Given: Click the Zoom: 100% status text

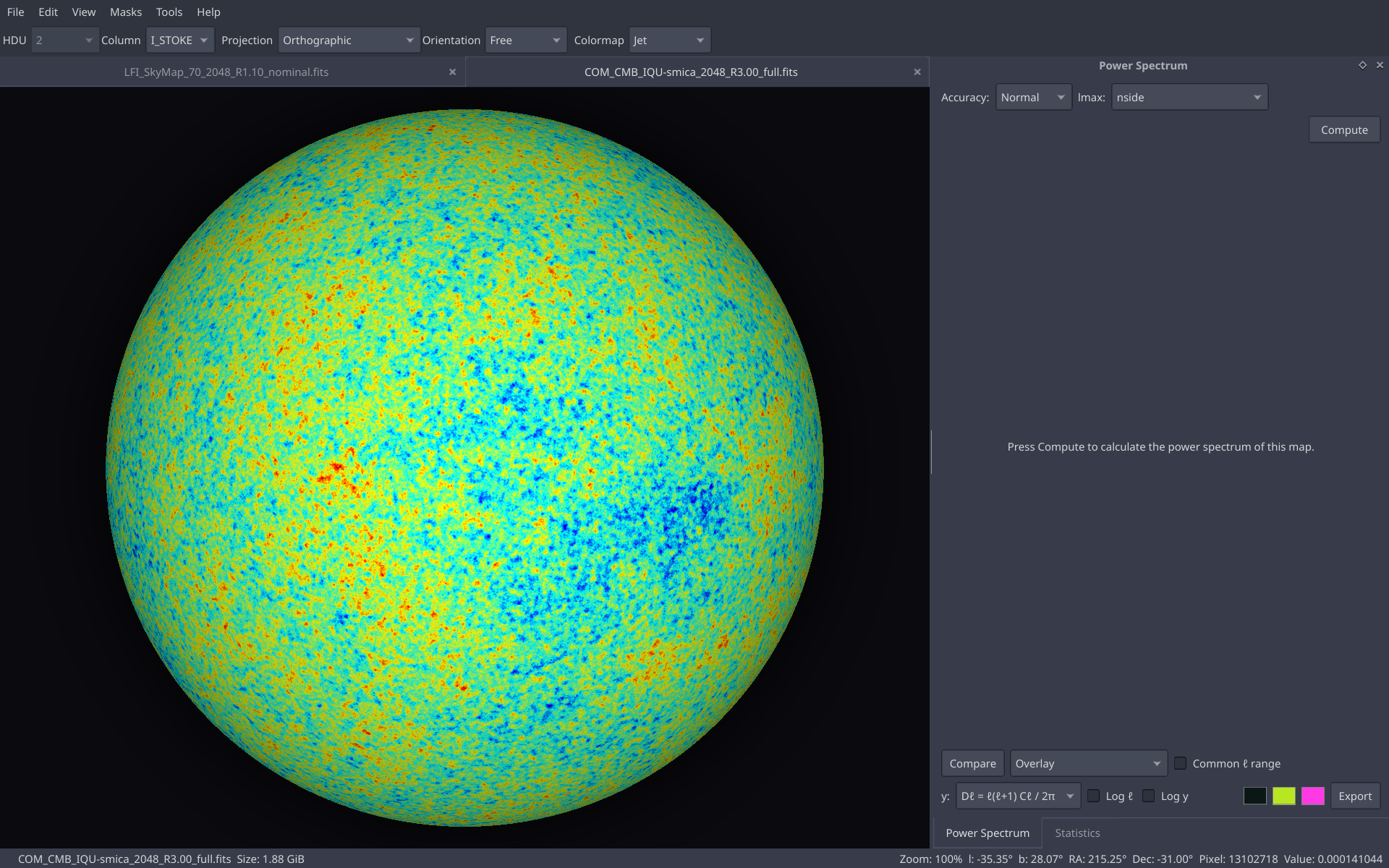Looking at the screenshot, I should tap(930, 859).
